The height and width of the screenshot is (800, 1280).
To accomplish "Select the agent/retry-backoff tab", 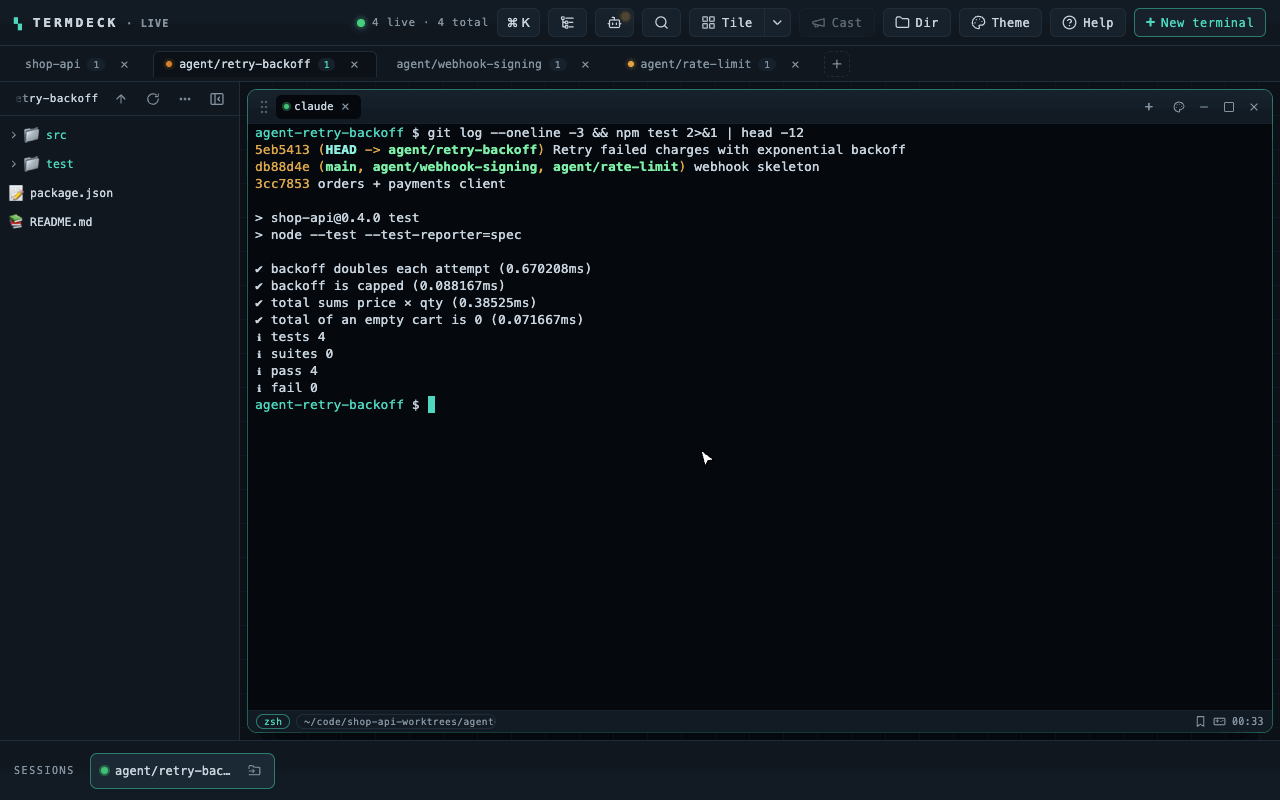I will click(x=245, y=64).
